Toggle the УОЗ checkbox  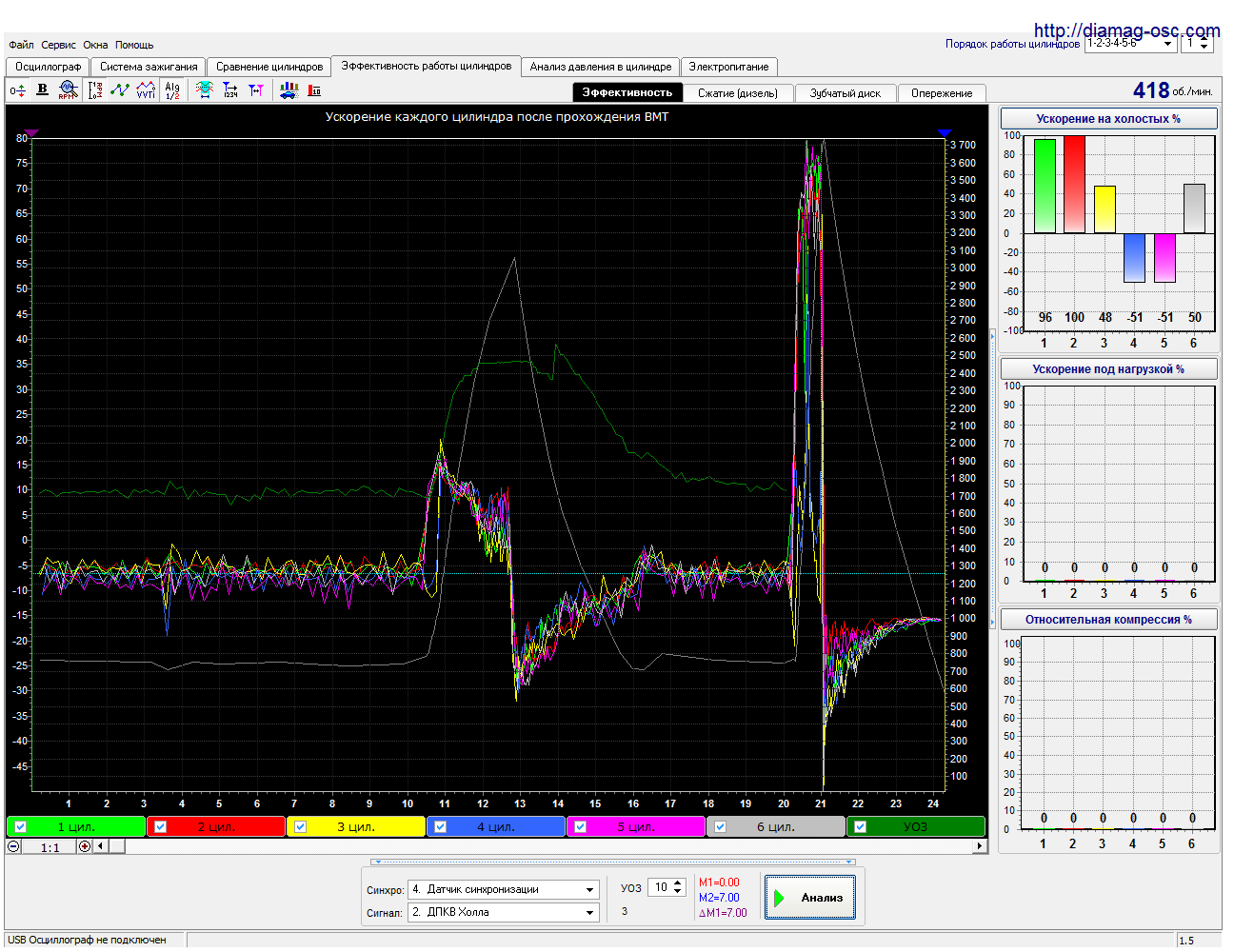pyautogui.click(x=861, y=826)
